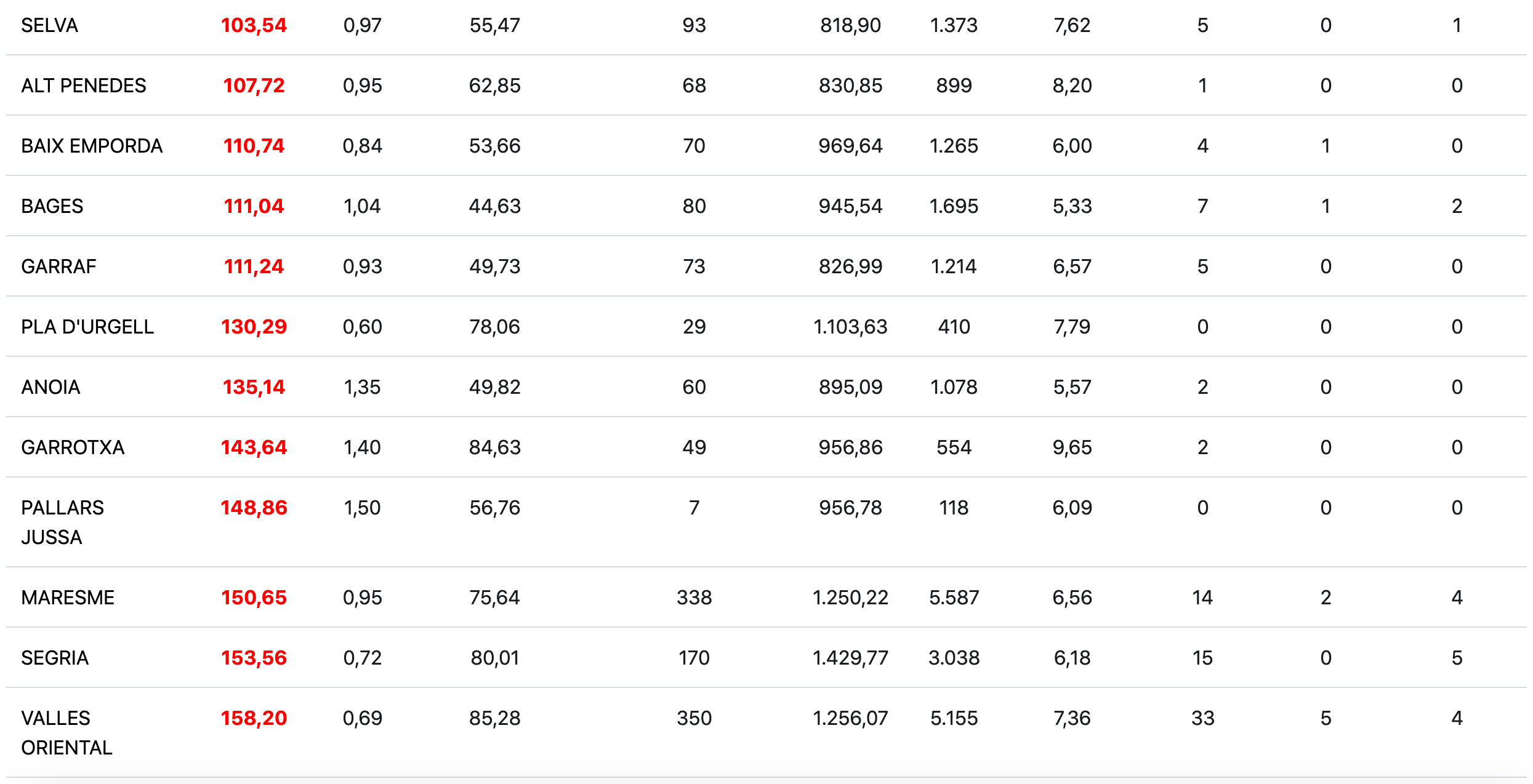This screenshot has height=784, width=1533.
Task: Select the VALLES ORIENTAL row name
Action: [66, 732]
